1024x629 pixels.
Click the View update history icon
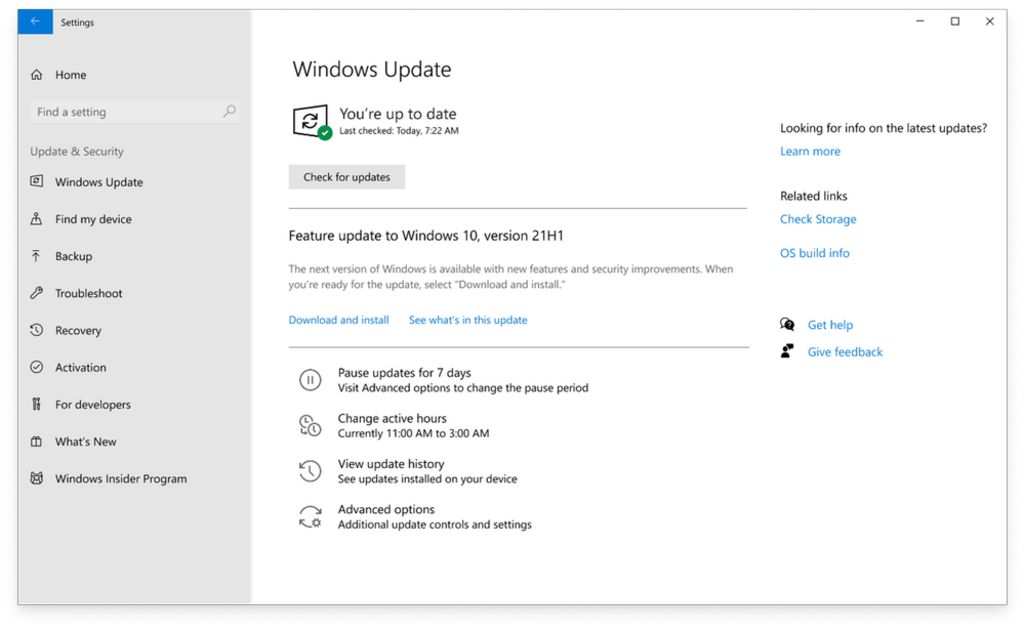coord(310,471)
